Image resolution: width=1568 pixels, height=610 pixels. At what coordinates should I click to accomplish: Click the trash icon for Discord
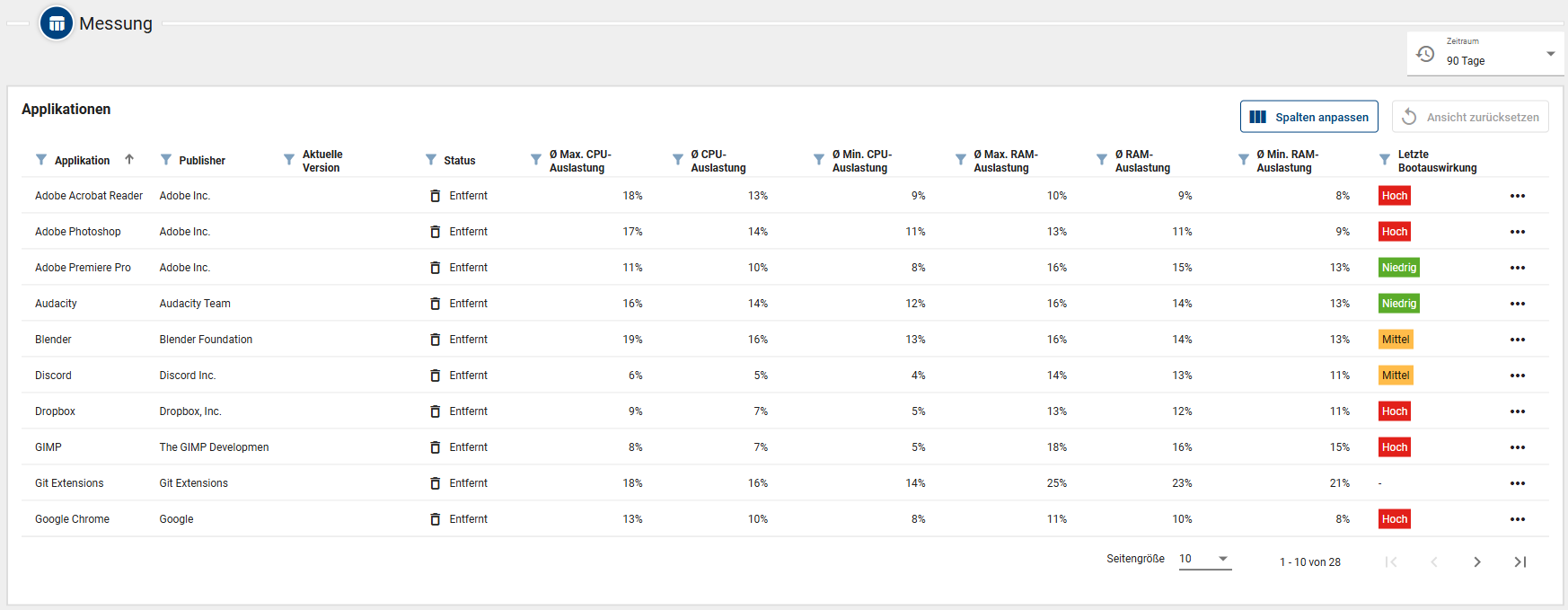point(436,376)
